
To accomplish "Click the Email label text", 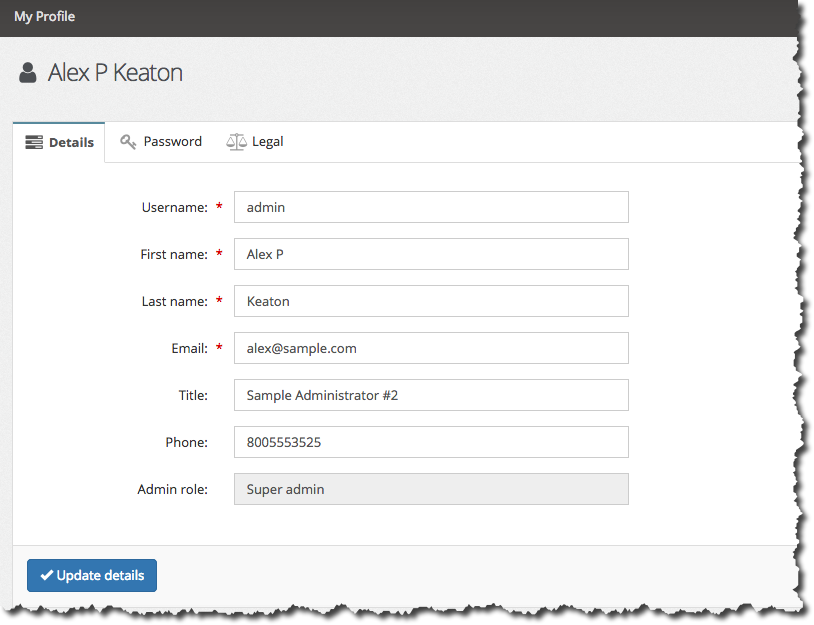I will click(189, 348).
